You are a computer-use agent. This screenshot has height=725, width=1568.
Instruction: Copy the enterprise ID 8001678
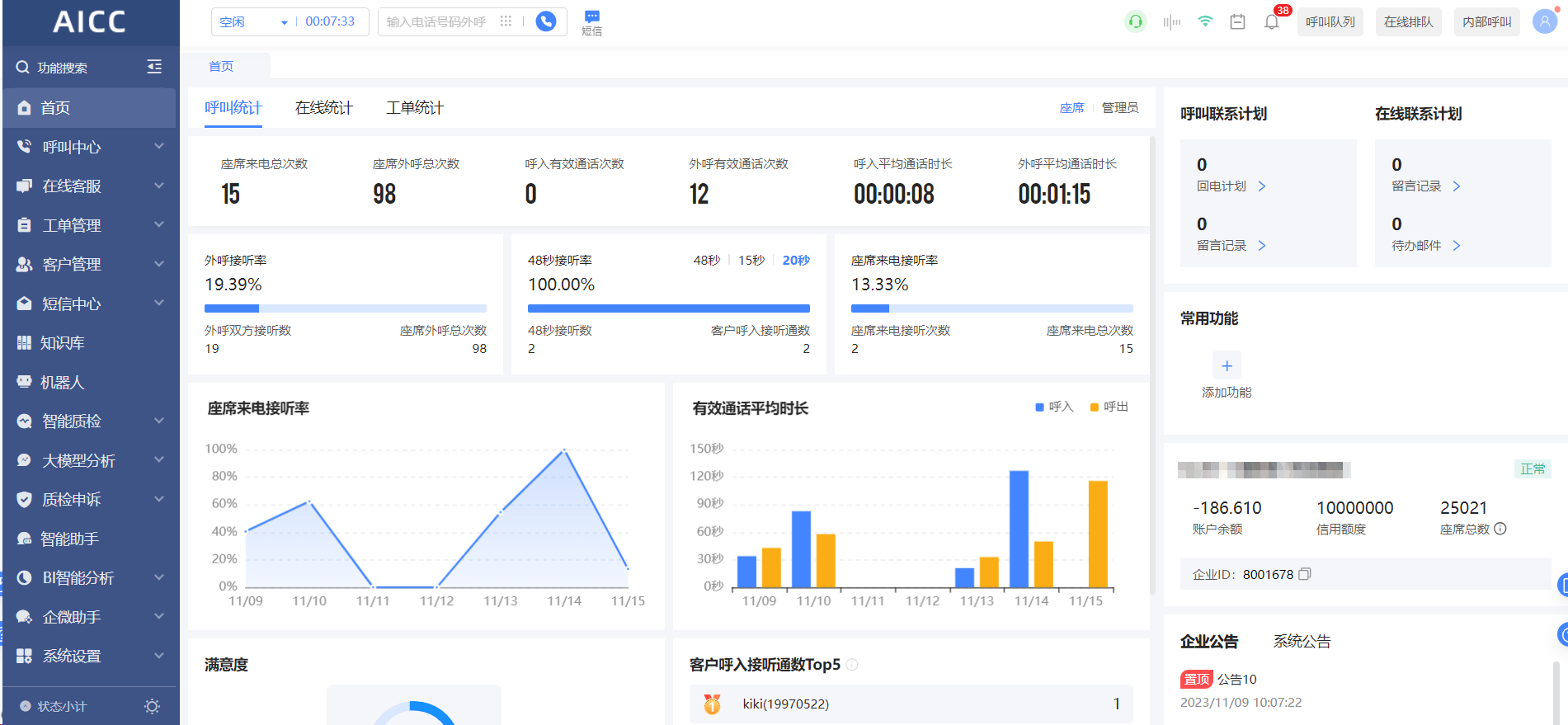click(1304, 574)
